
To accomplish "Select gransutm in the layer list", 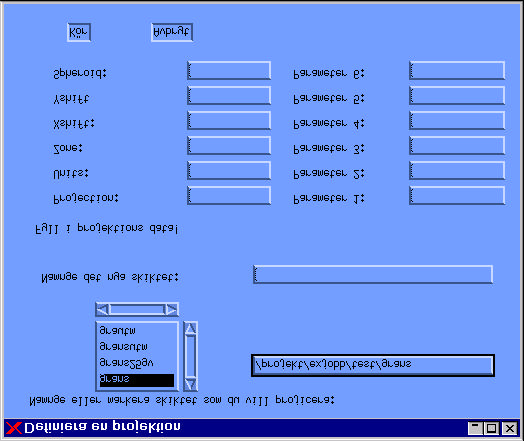I will pyautogui.click(x=137, y=347).
